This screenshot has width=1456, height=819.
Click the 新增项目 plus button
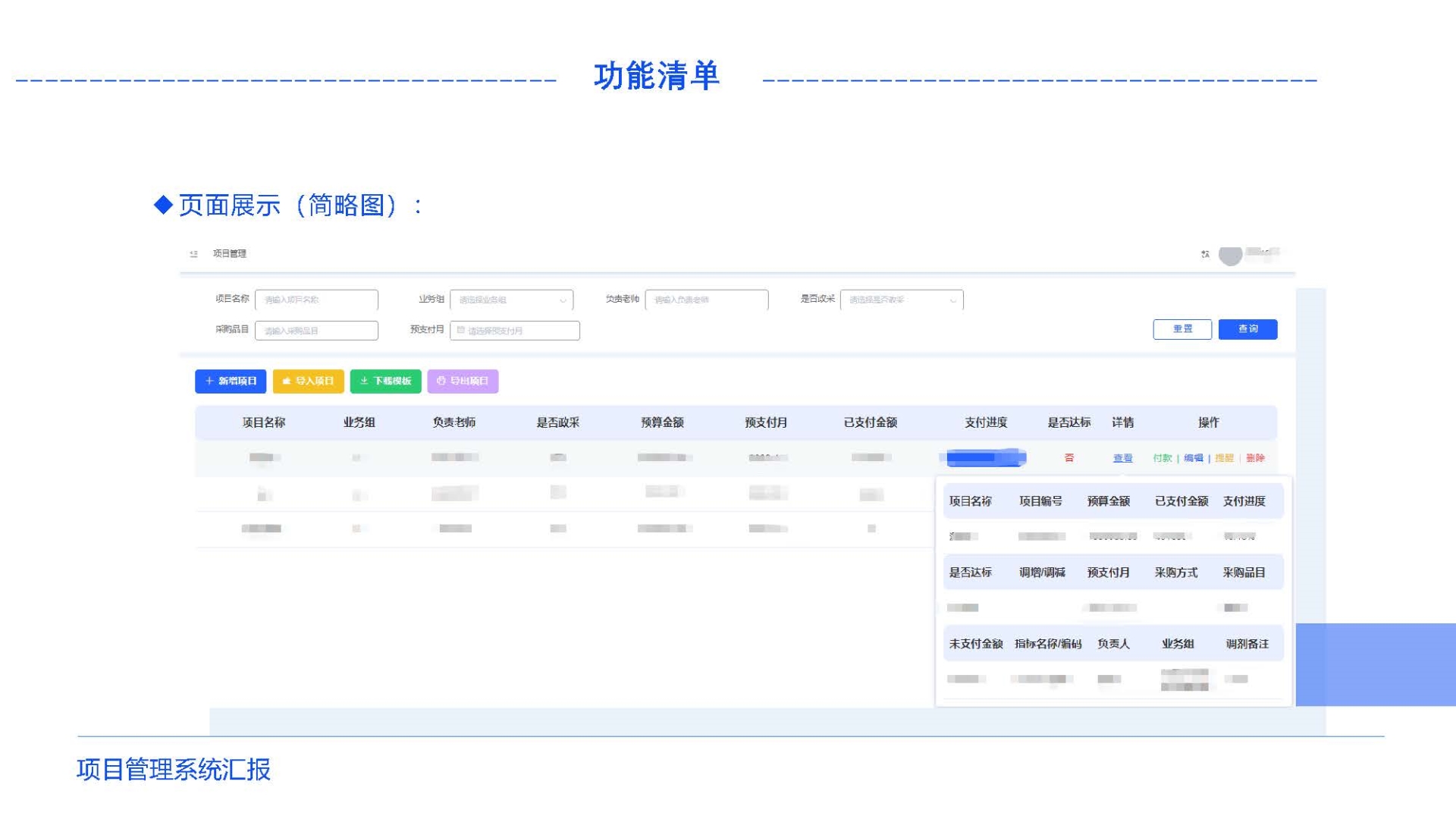(x=231, y=381)
